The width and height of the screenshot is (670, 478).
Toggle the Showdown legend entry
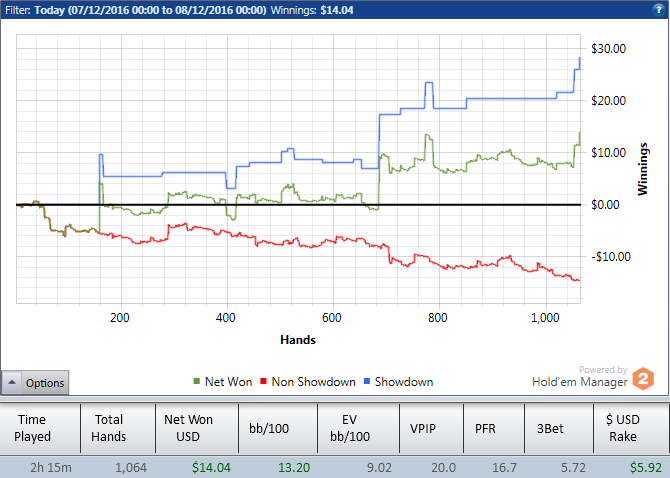(398, 381)
